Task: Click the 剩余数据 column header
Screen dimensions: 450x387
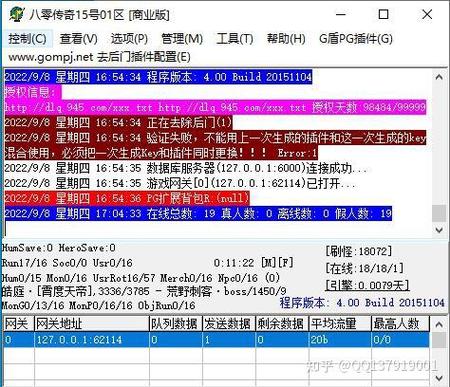Action: coord(282,324)
